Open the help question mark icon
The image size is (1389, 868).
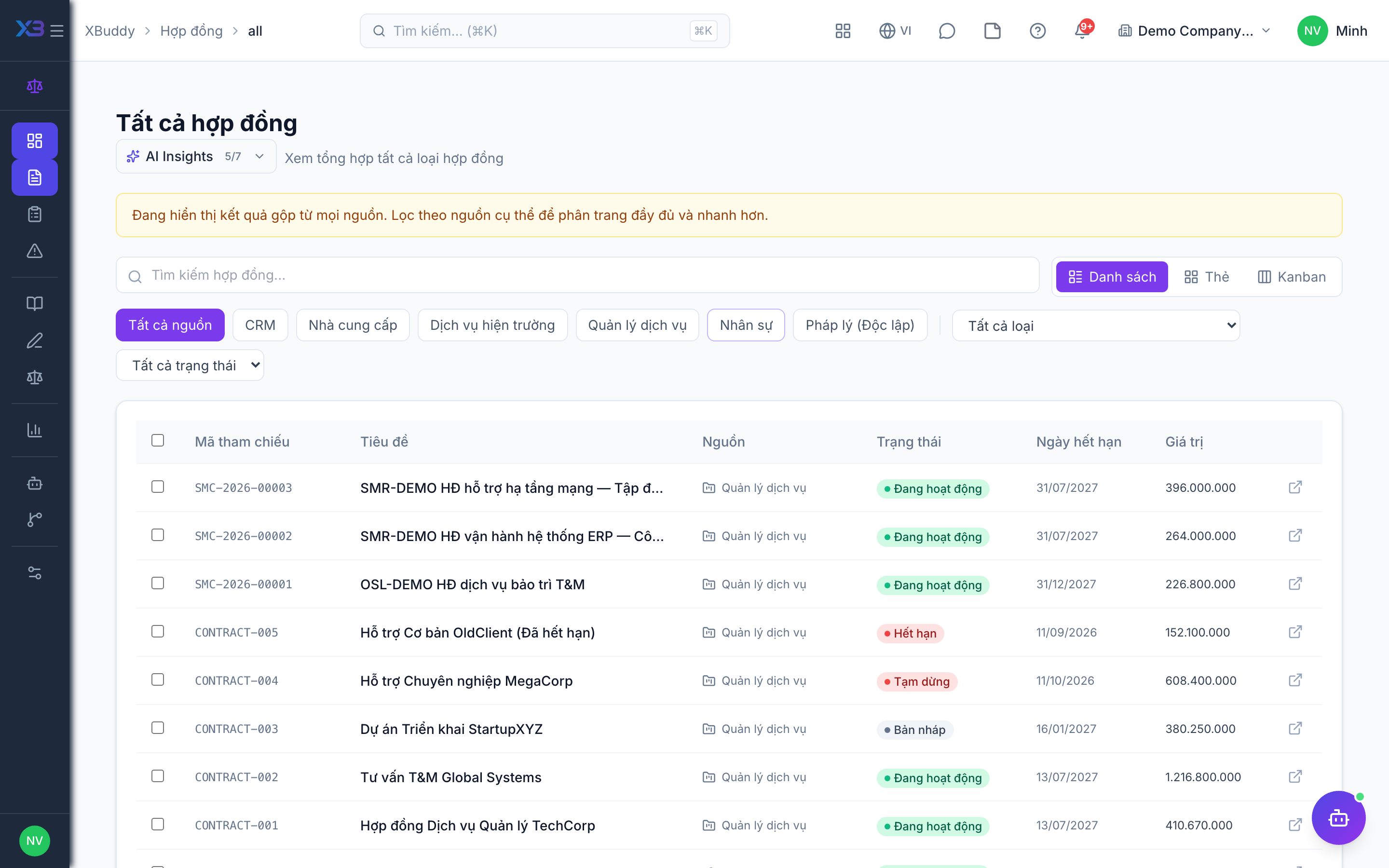1038,31
